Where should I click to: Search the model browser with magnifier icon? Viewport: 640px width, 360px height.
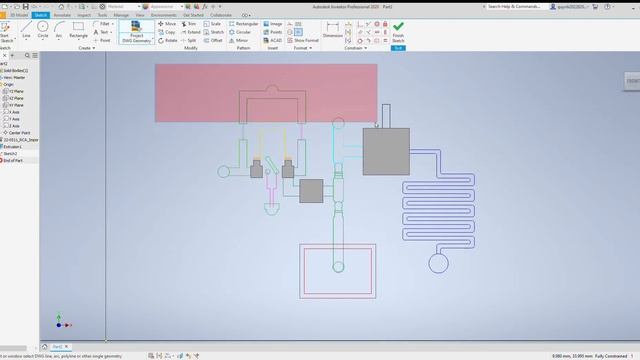(27, 55)
